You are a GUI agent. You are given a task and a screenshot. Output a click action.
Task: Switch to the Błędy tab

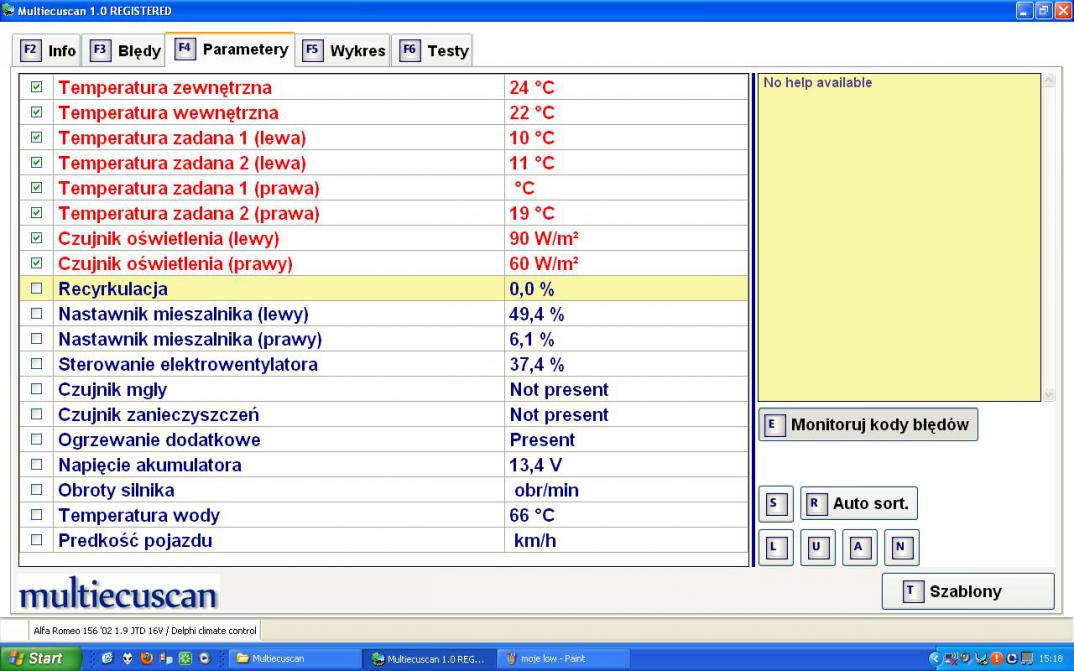(x=126, y=50)
